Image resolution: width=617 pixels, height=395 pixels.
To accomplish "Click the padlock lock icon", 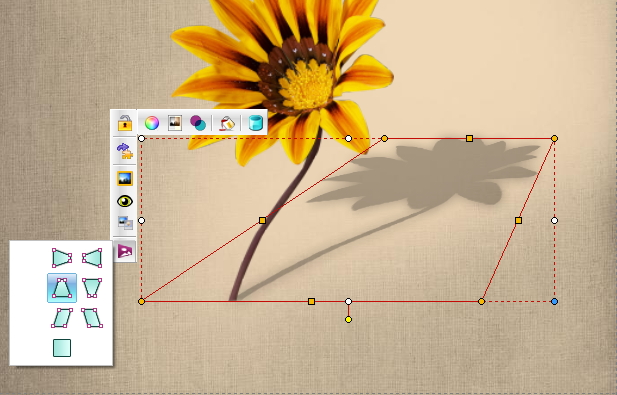I will pyautogui.click(x=125, y=123).
